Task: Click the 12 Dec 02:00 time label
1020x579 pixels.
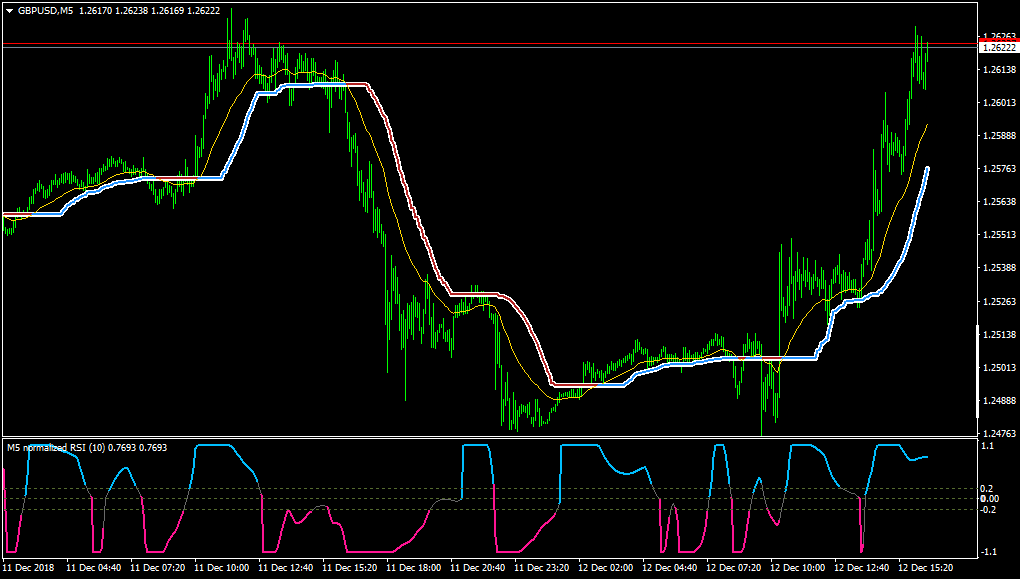Action: (606, 568)
